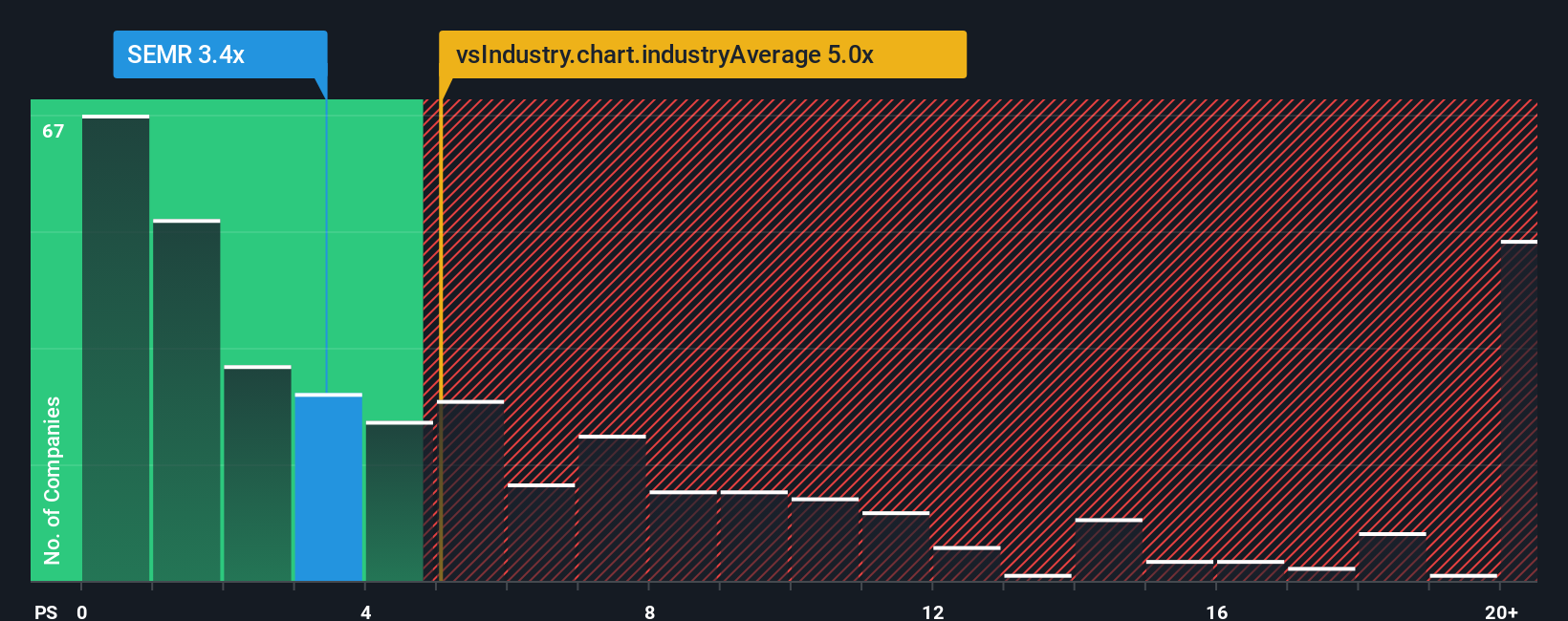
Task: Click the x-axis tick label 20+
Action: (x=1501, y=611)
